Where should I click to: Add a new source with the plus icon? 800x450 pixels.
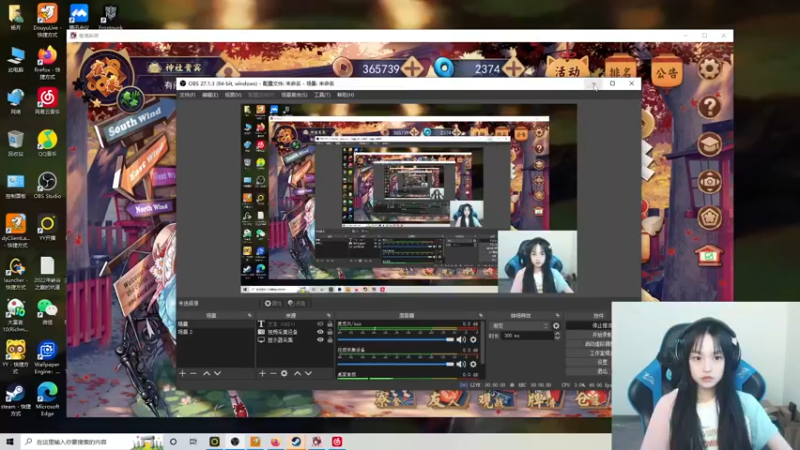(x=262, y=373)
